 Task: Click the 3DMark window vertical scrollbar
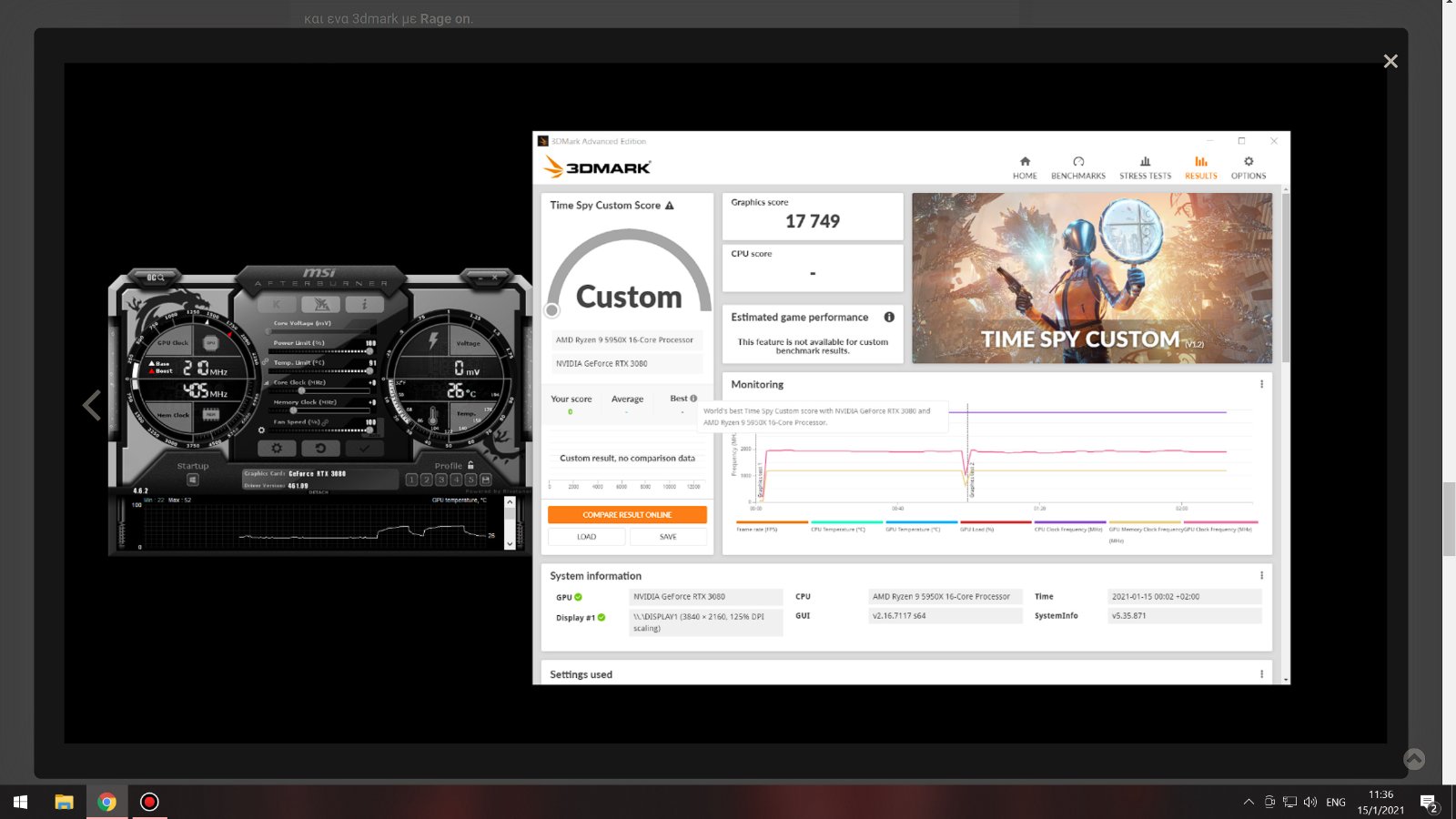[1286, 278]
